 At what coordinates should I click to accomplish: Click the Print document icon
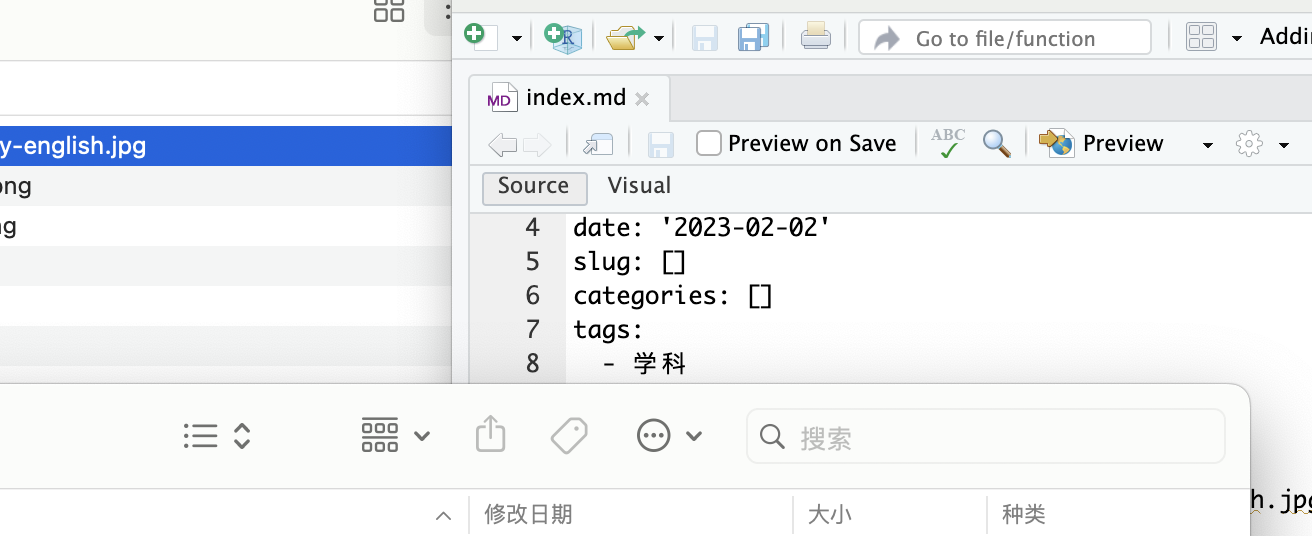click(815, 38)
